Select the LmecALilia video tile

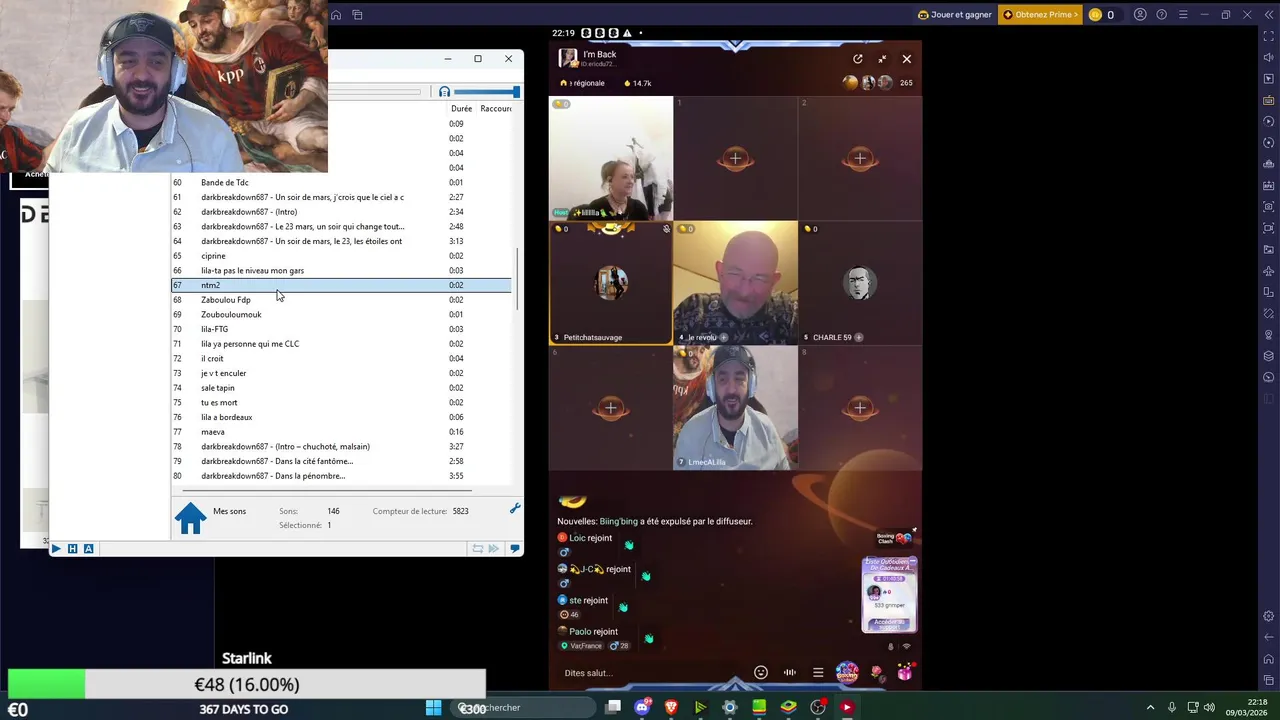tap(736, 407)
